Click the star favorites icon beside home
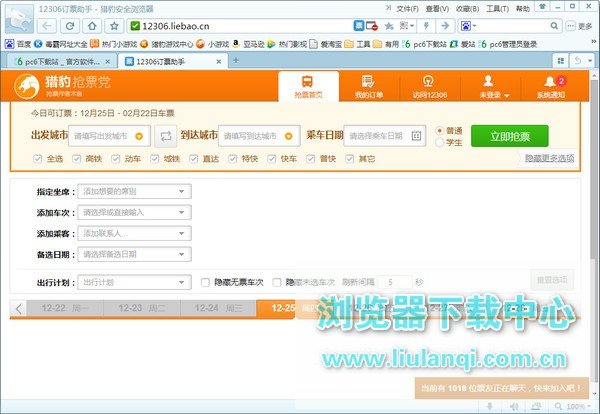The image size is (600, 414). point(114,26)
